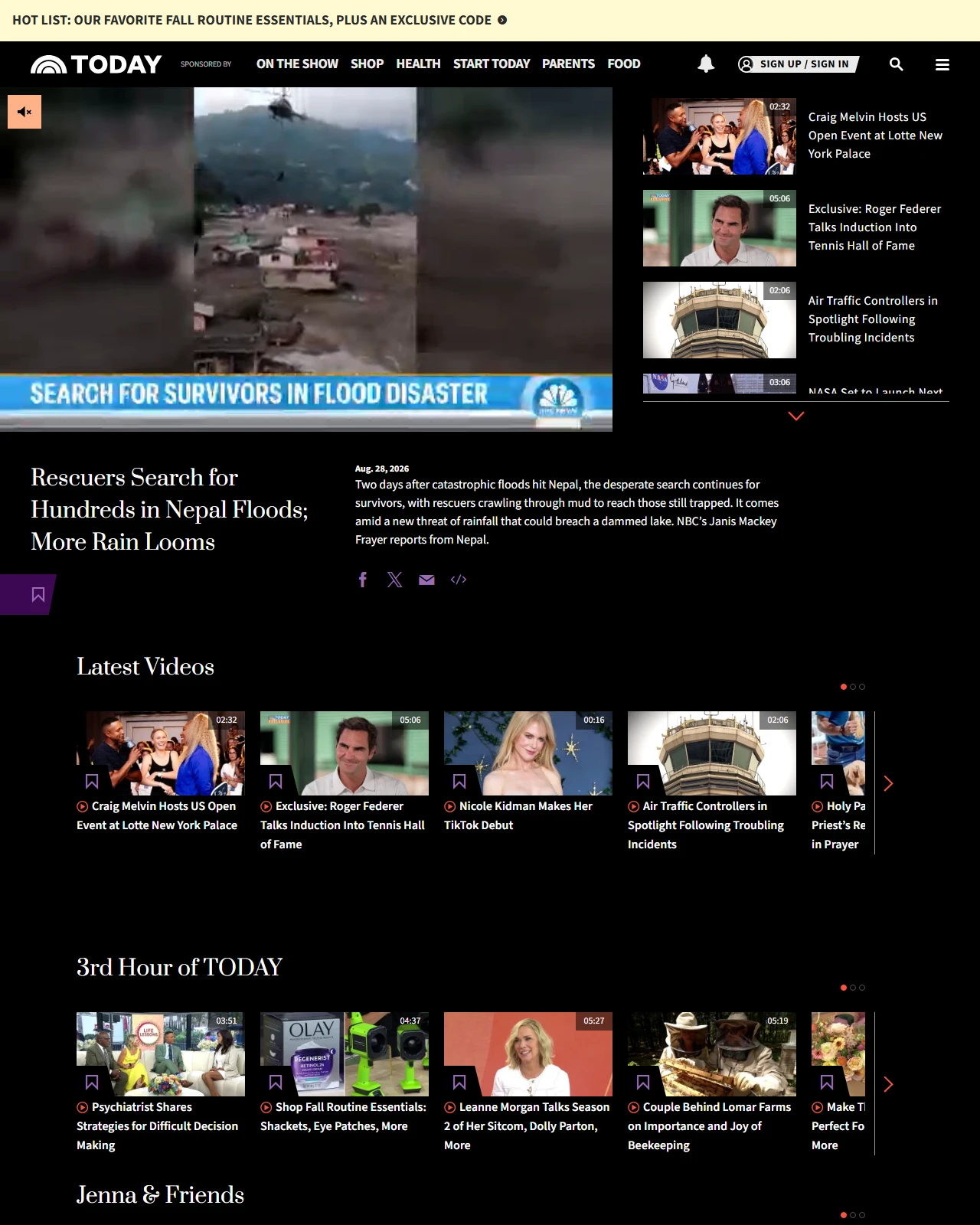Open Food nav item
This screenshot has height=1225, width=980.
click(x=624, y=64)
